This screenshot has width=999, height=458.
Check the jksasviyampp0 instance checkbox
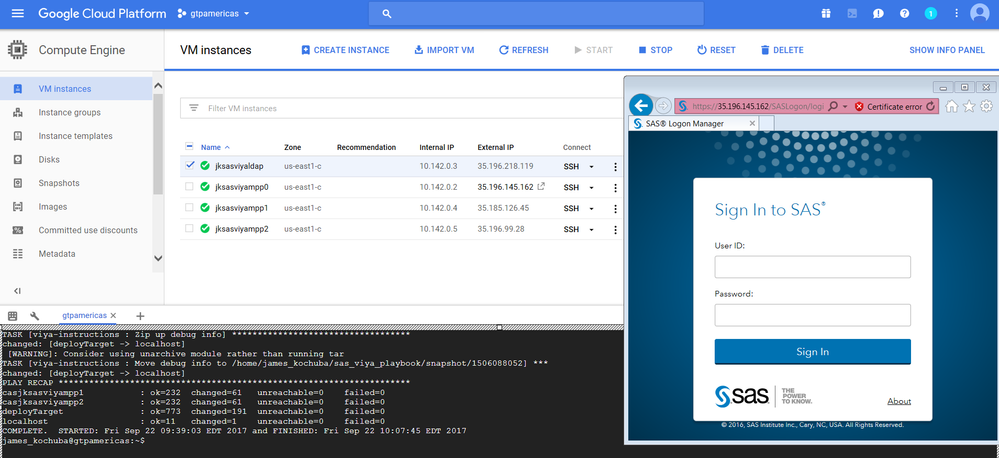(190, 187)
